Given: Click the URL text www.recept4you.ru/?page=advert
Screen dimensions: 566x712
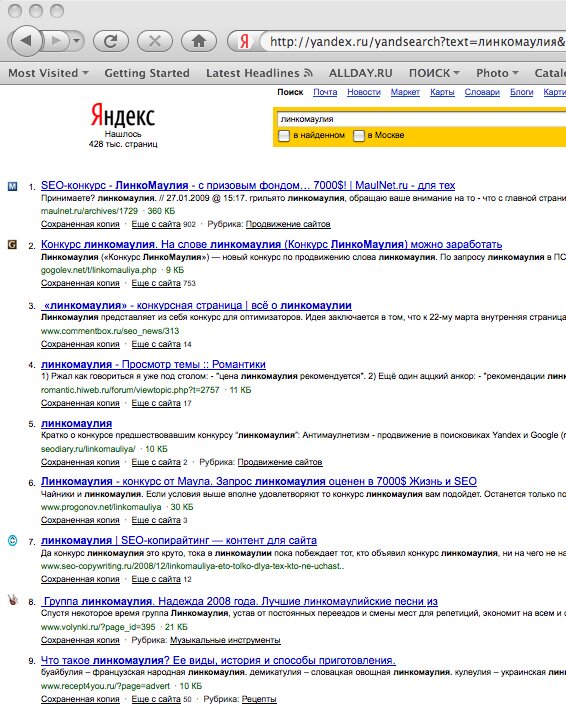Looking at the screenshot, I should (x=105, y=686).
